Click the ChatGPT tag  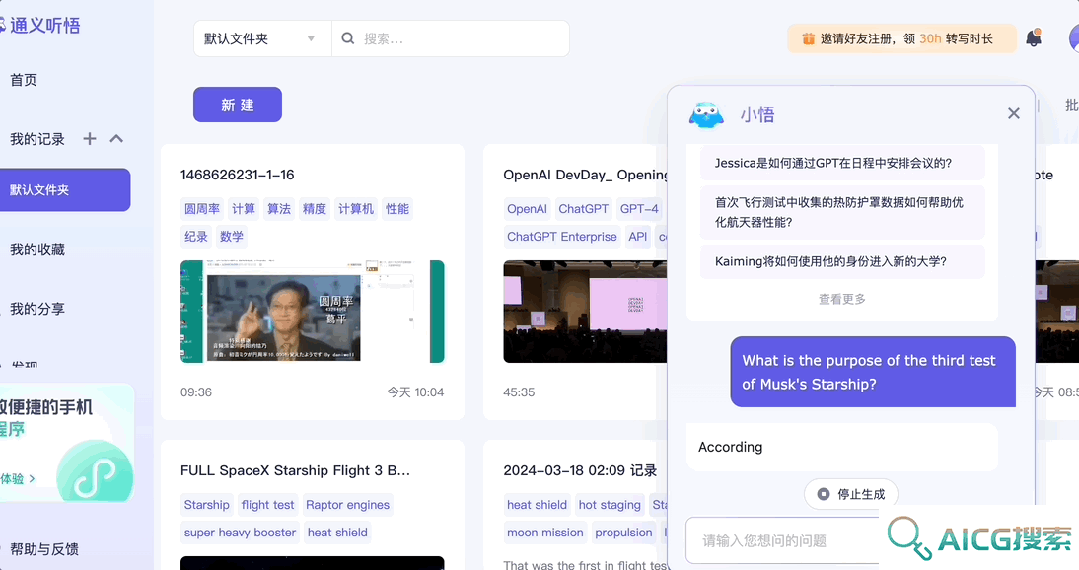tap(584, 209)
